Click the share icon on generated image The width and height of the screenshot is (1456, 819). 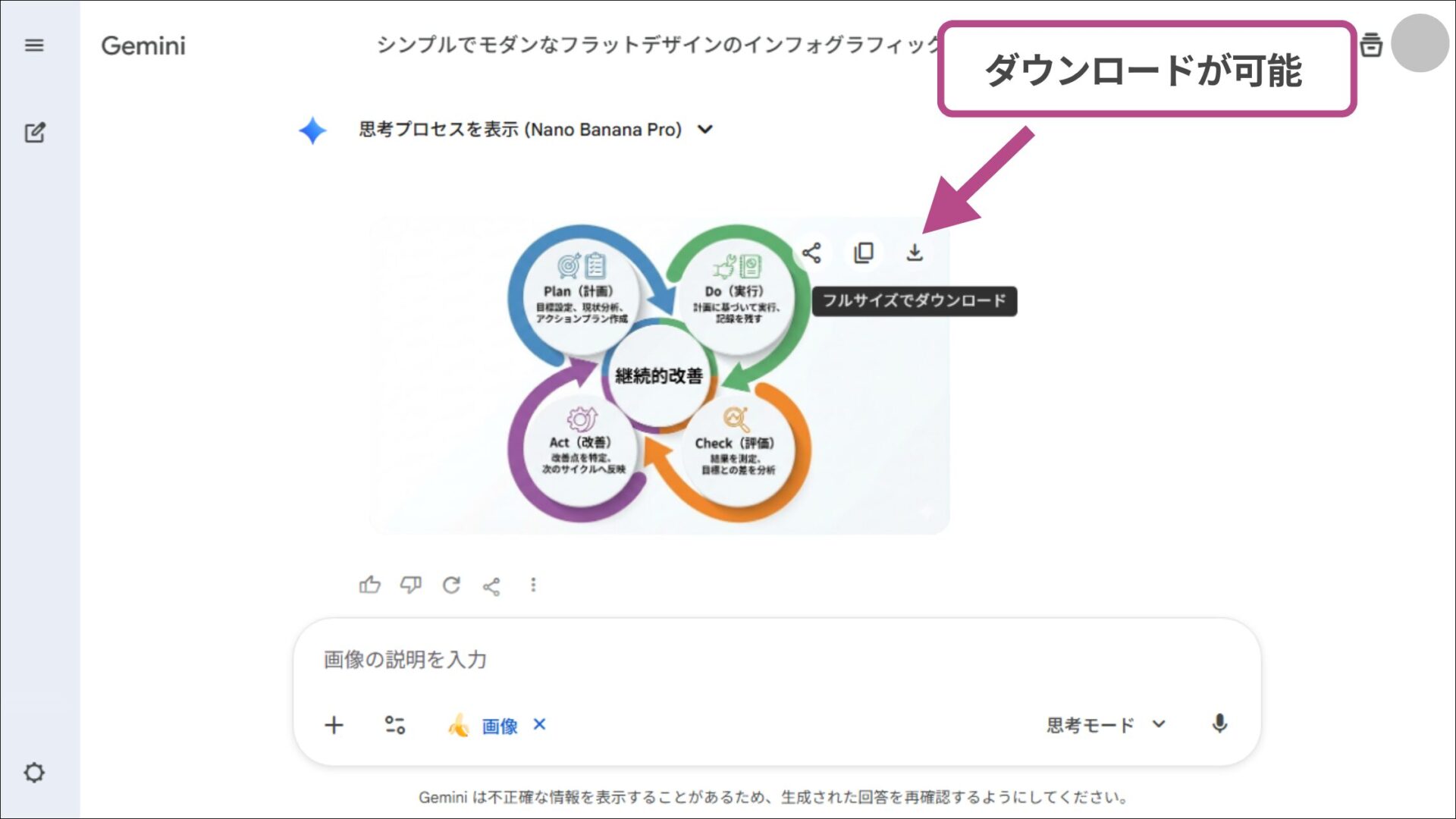pos(811,253)
